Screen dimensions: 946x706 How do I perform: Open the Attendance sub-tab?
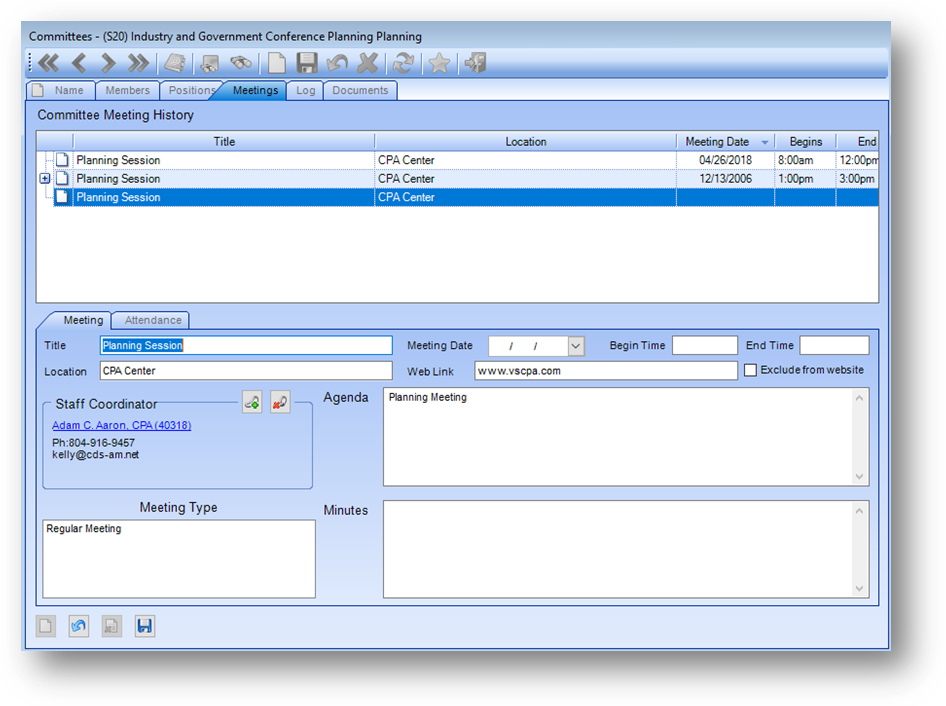(153, 320)
